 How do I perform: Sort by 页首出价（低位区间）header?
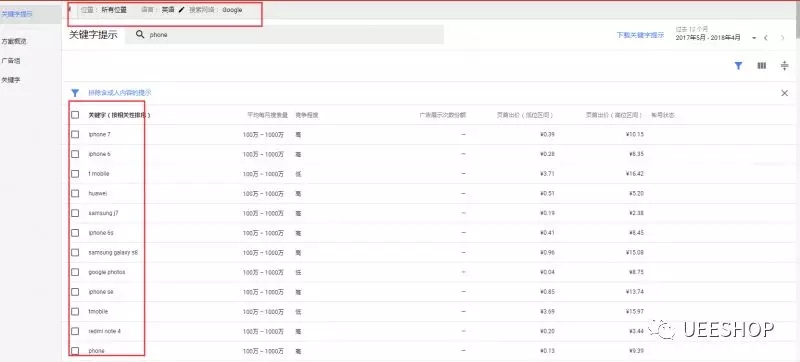525,115
